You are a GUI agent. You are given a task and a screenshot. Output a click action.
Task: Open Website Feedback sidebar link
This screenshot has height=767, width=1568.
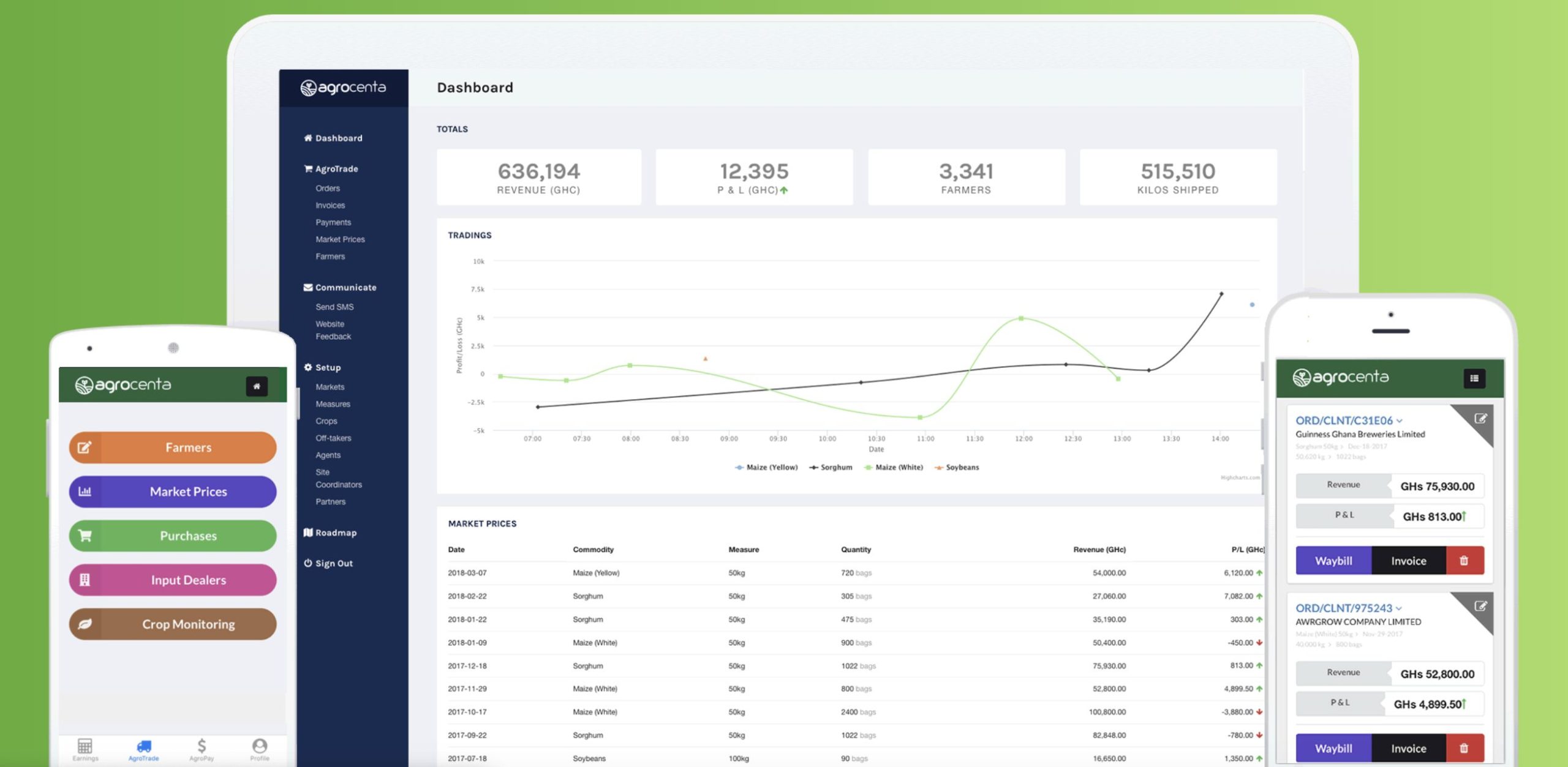(x=333, y=331)
